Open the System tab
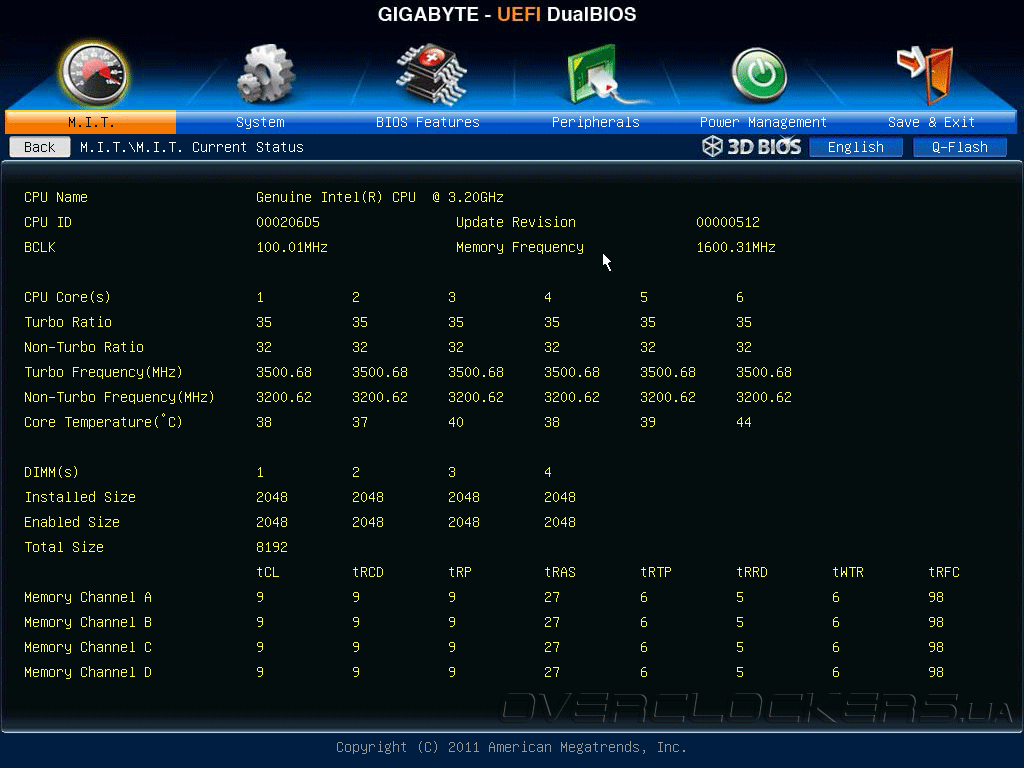Viewport: 1024px width, 768px height. coord(260,122)
